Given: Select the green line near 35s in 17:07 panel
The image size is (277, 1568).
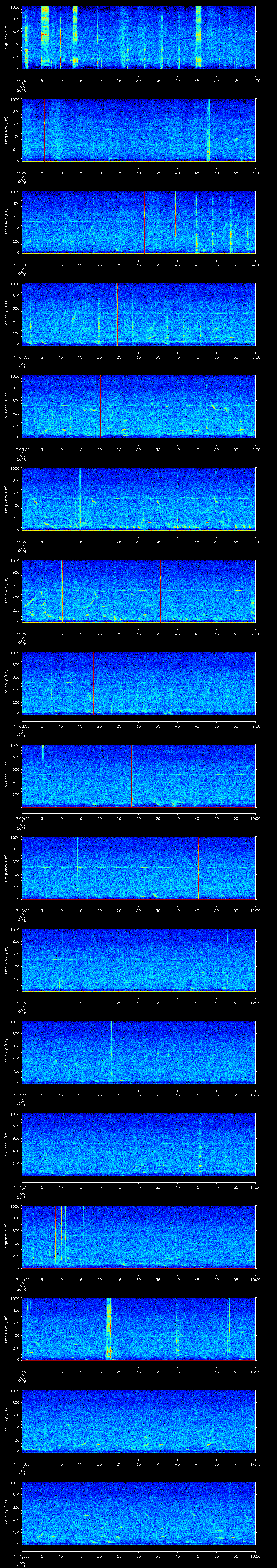Looking at the screenshot, I should (x=160, y=592).
